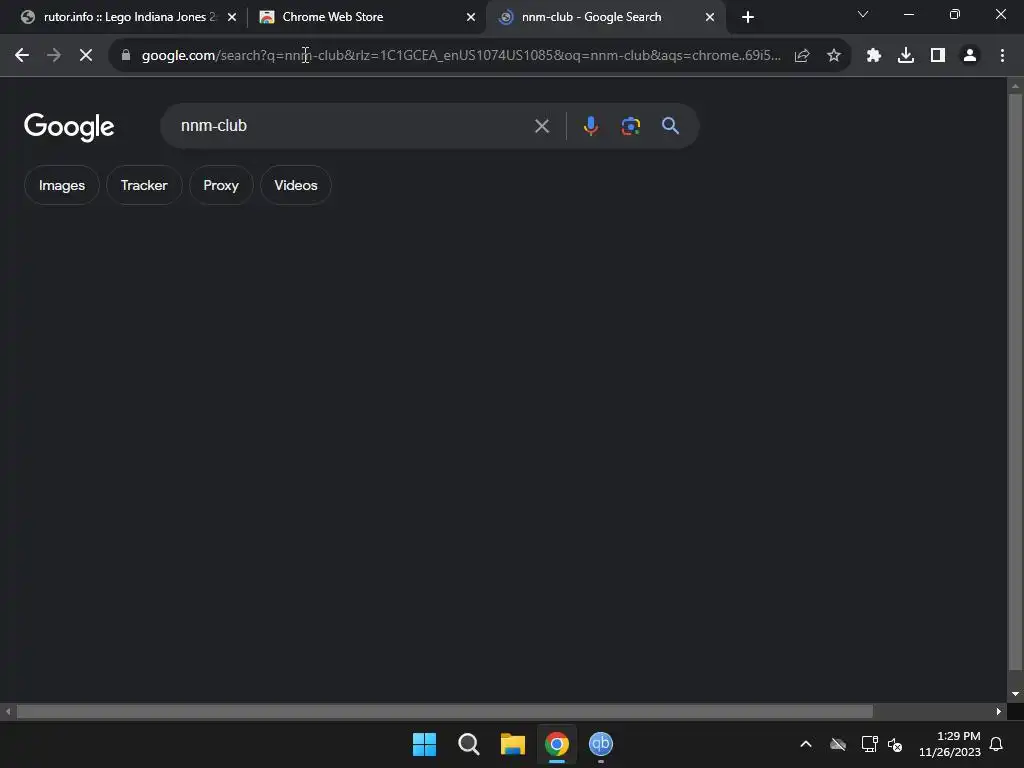Close the Chrome Web Store tab
Image resolution: width=1024 pixels, height=768 pixels.
point(471,17)
